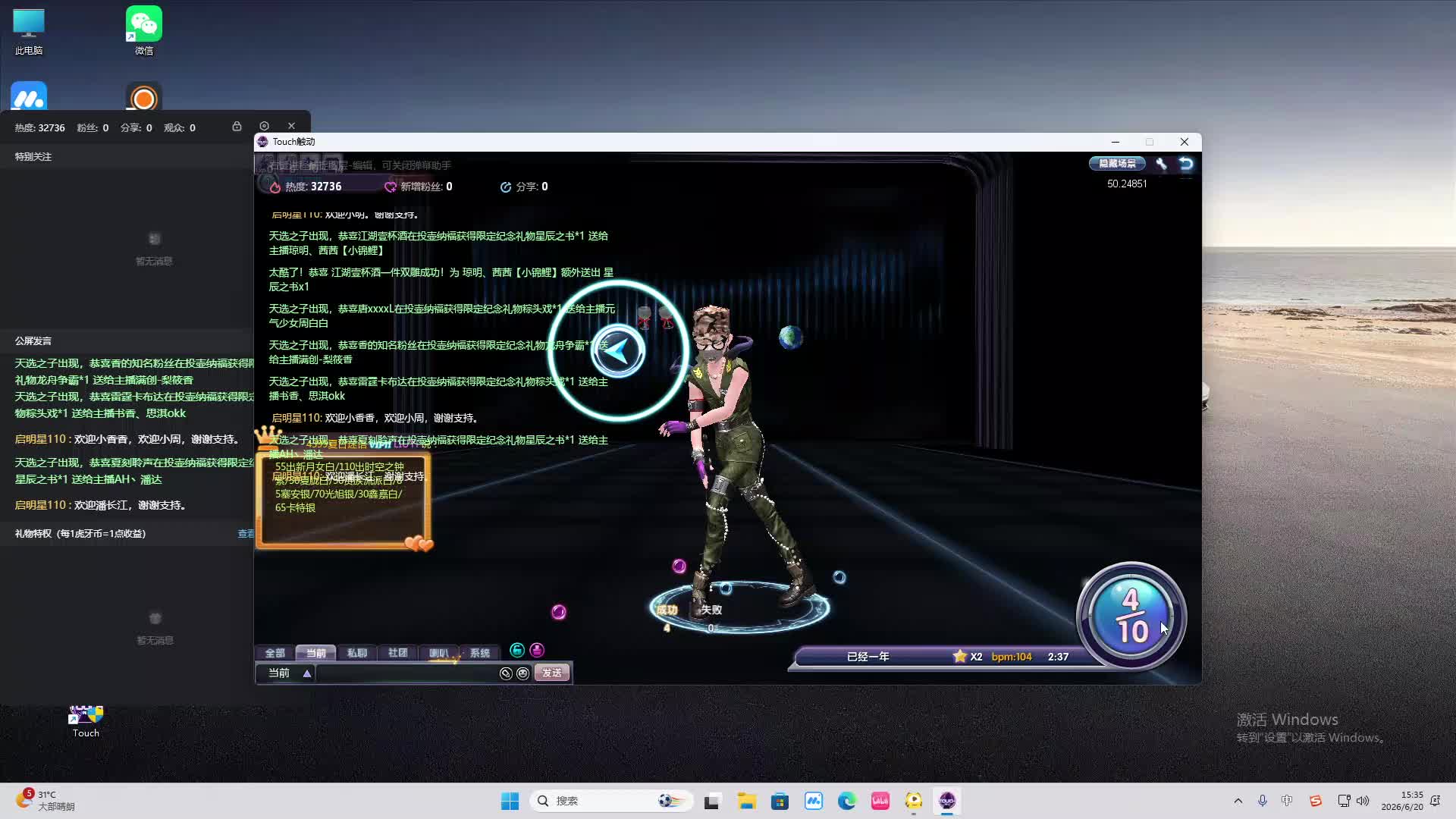Open the Windows Start menu
The width and height of the screenshot is (1456, 819).
coord(510,801)
